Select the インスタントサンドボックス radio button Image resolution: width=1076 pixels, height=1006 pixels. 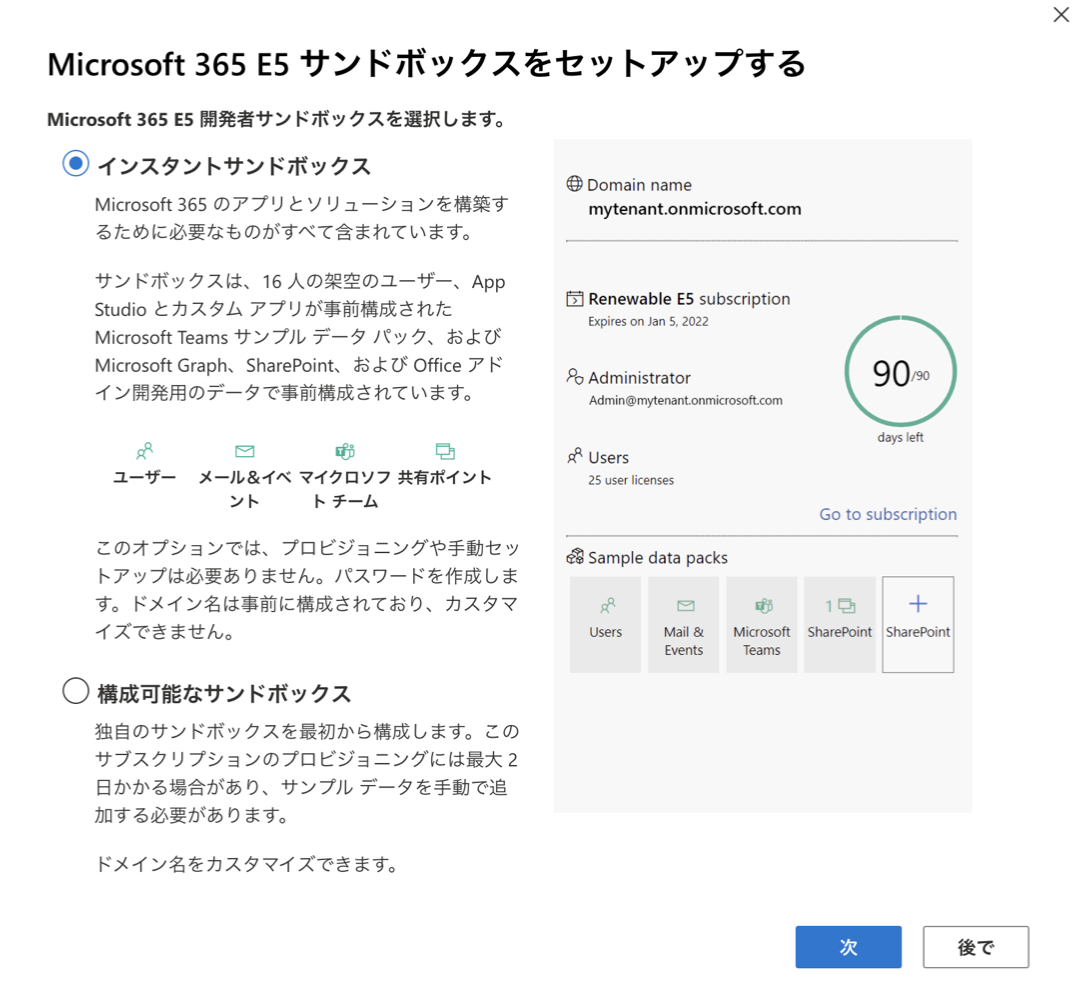75,163
